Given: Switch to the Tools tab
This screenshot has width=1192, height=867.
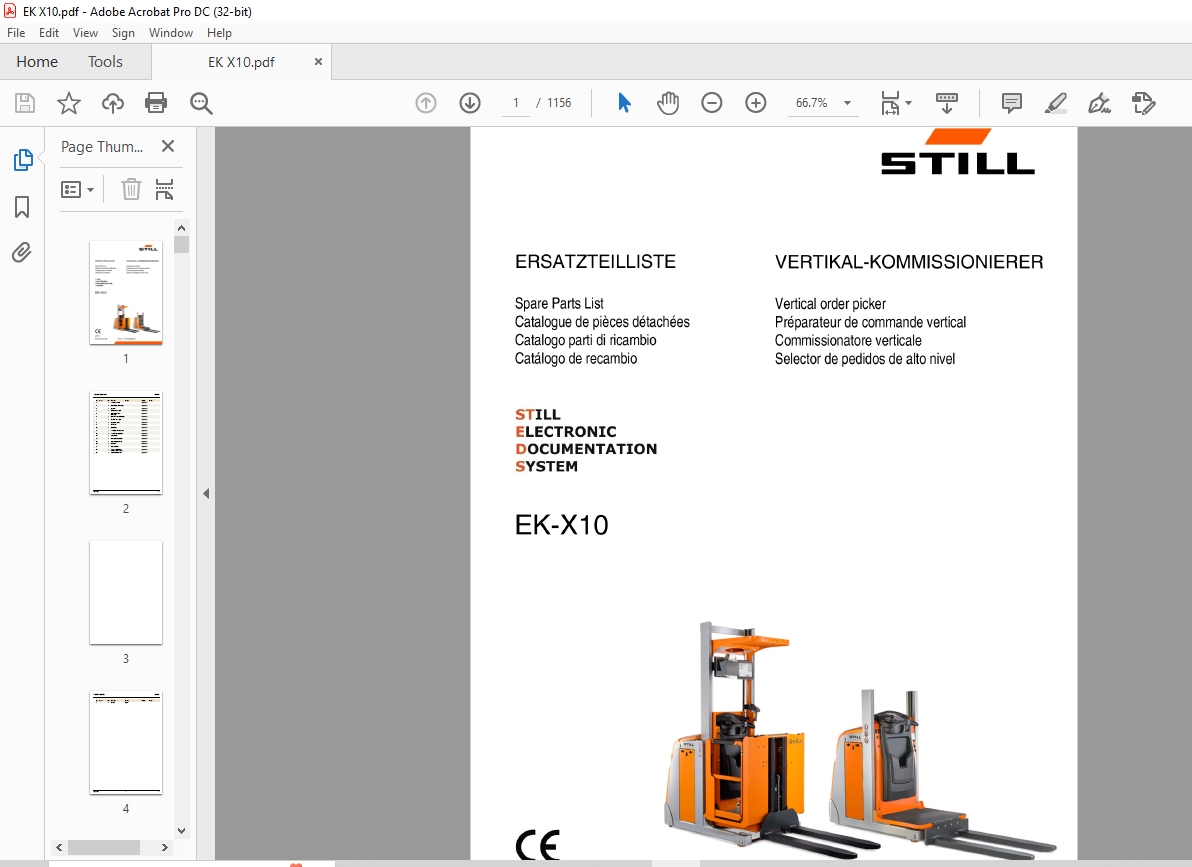Looking at the screenshot, I should 105,62.
